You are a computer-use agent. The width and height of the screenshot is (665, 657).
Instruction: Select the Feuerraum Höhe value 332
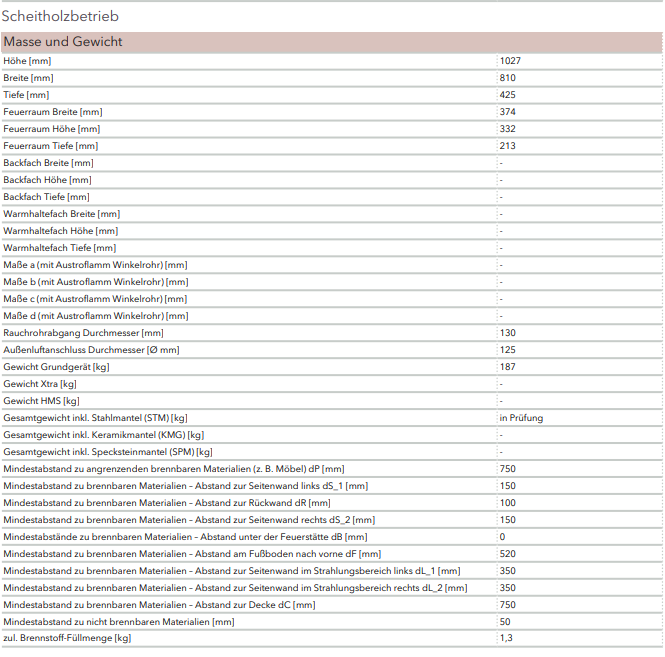click(x=507, y=129)
